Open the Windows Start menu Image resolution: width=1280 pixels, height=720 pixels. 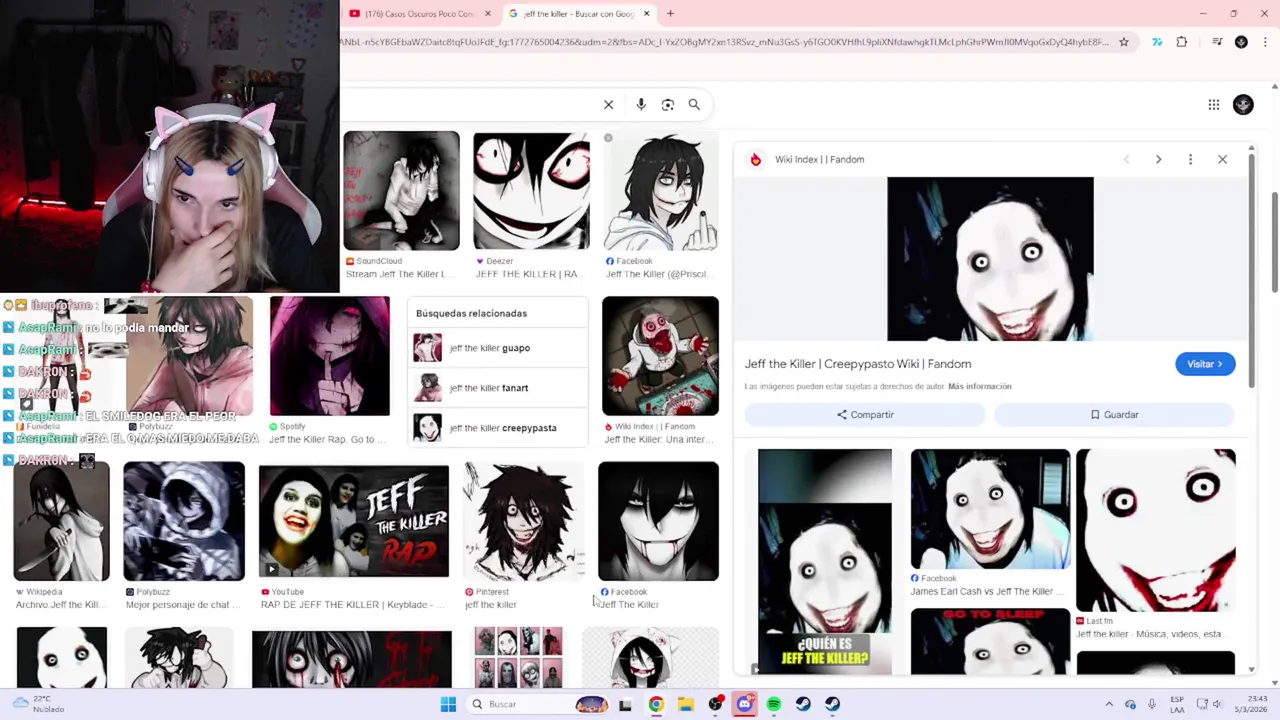point(448,704)
